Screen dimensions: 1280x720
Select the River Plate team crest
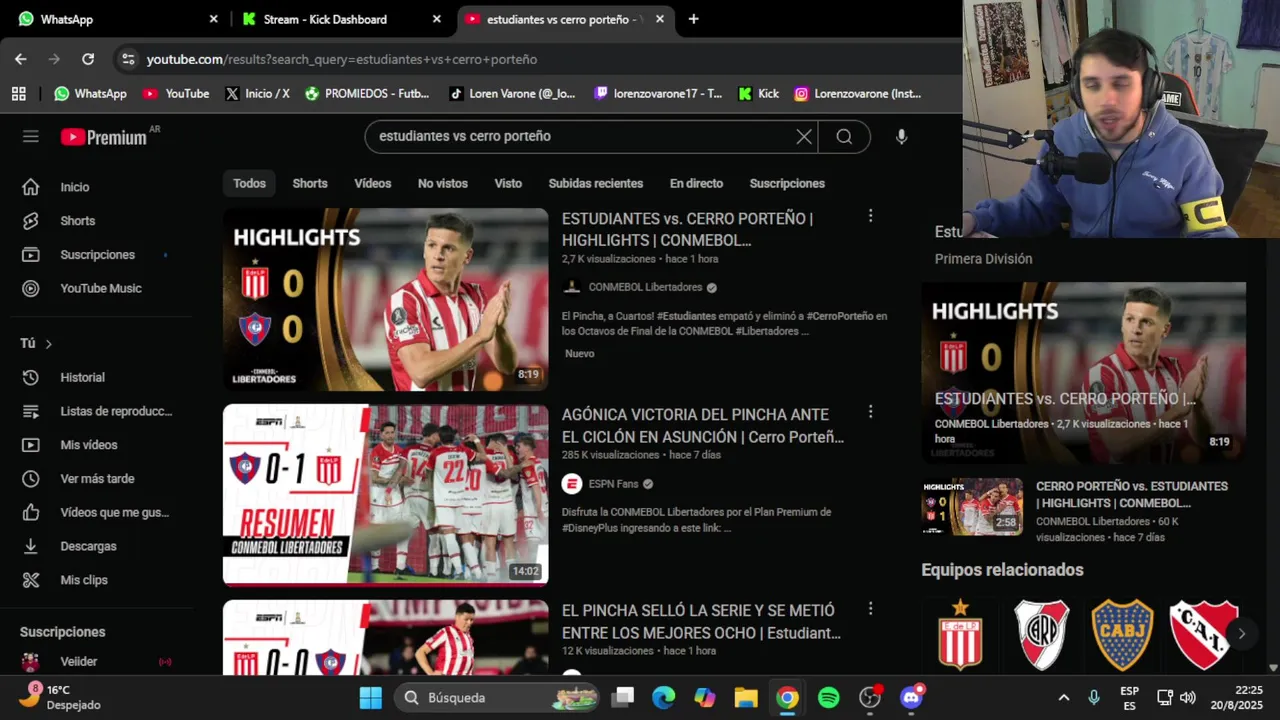[1042, 634]
